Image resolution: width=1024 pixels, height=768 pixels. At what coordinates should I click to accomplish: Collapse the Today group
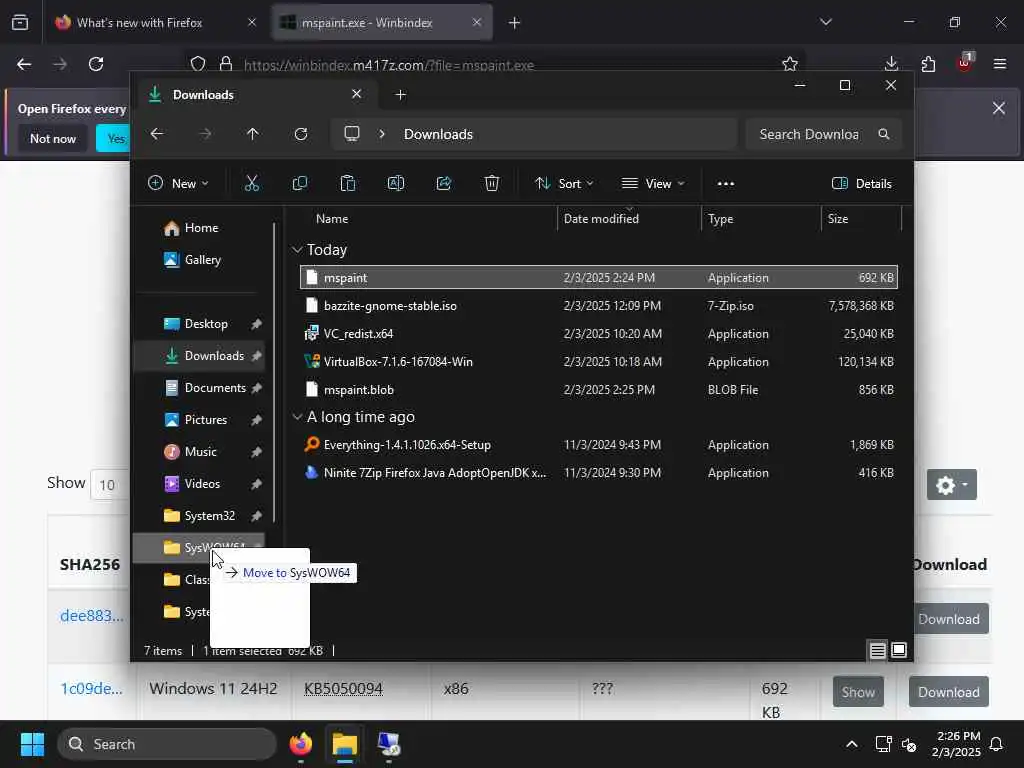click(x=297, y=249)
